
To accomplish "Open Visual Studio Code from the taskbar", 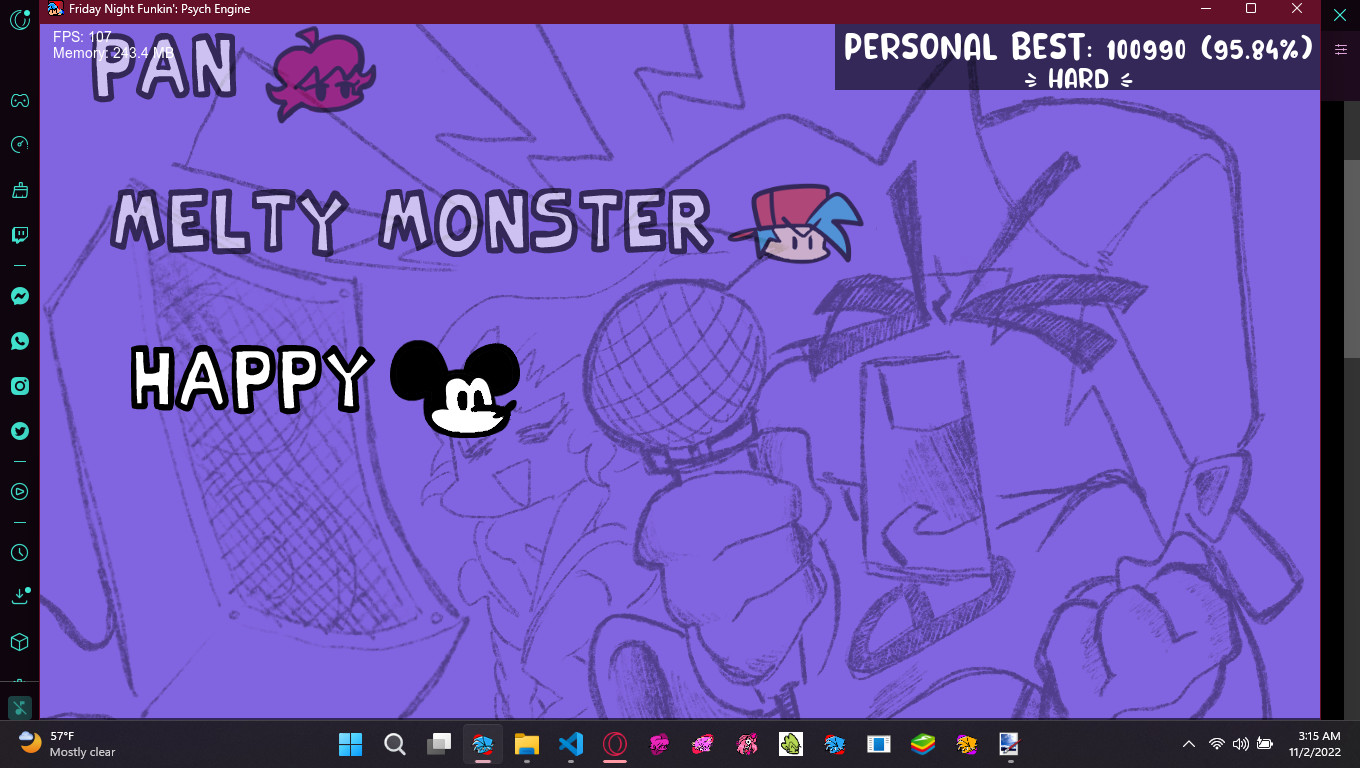I will click(571, 744).
